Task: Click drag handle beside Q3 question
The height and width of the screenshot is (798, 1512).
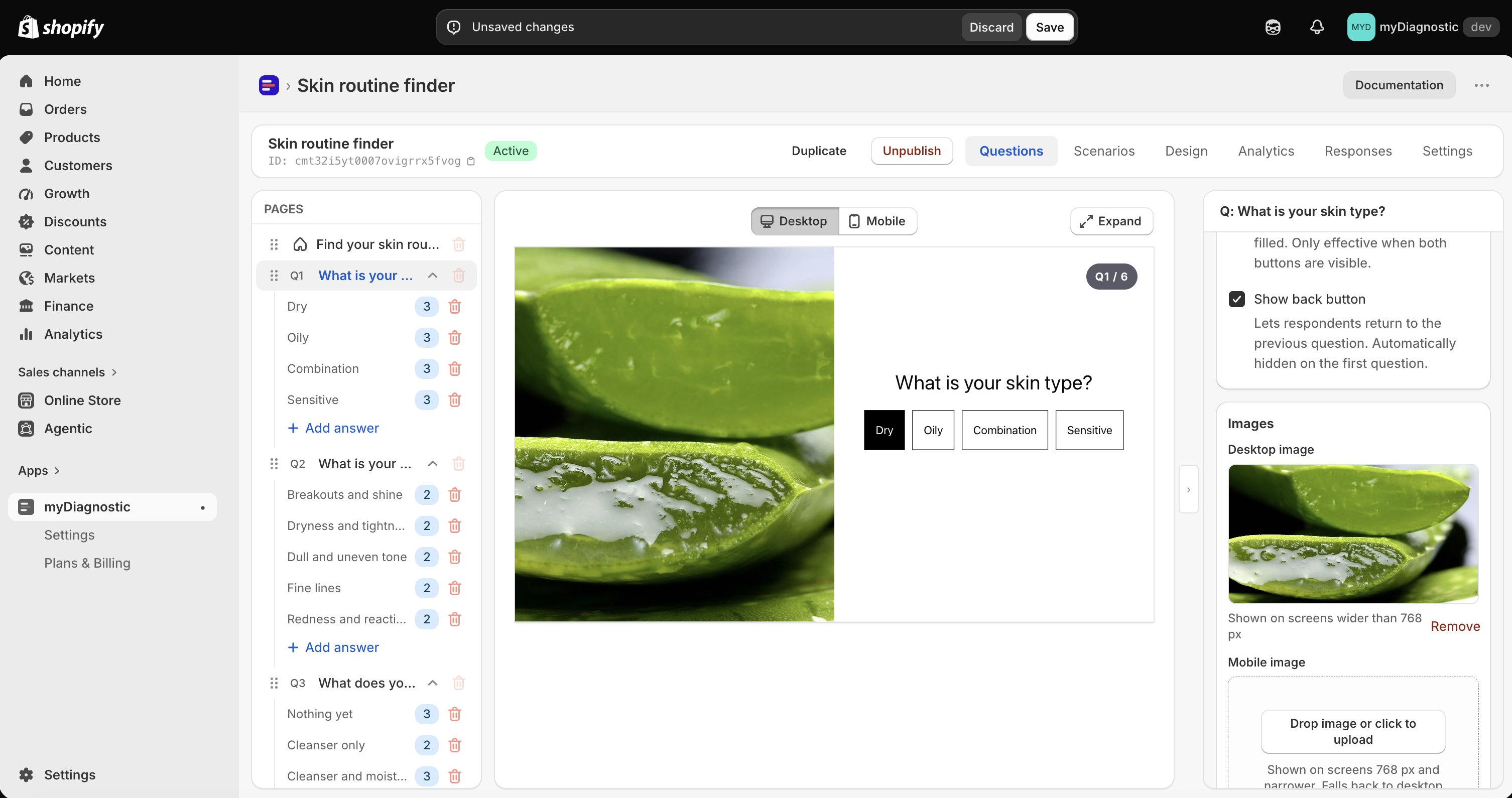Action: click(274, 683)
